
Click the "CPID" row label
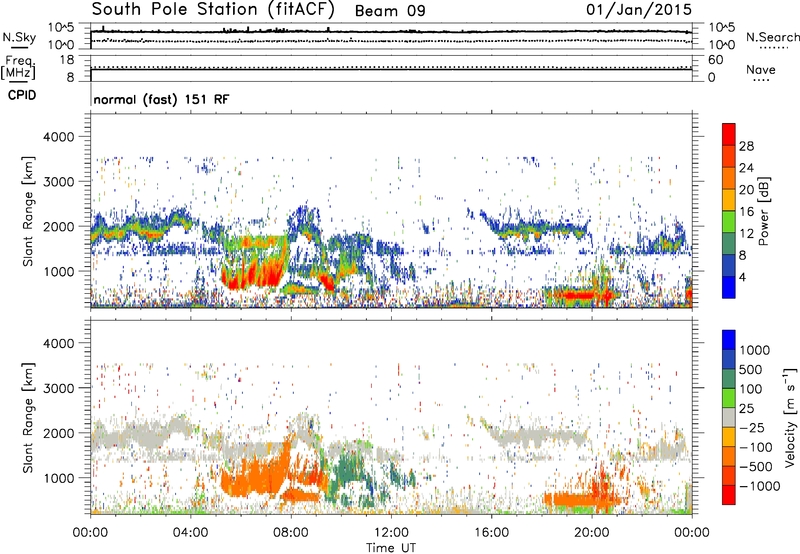pyautogui.click(x=22, y=95)
